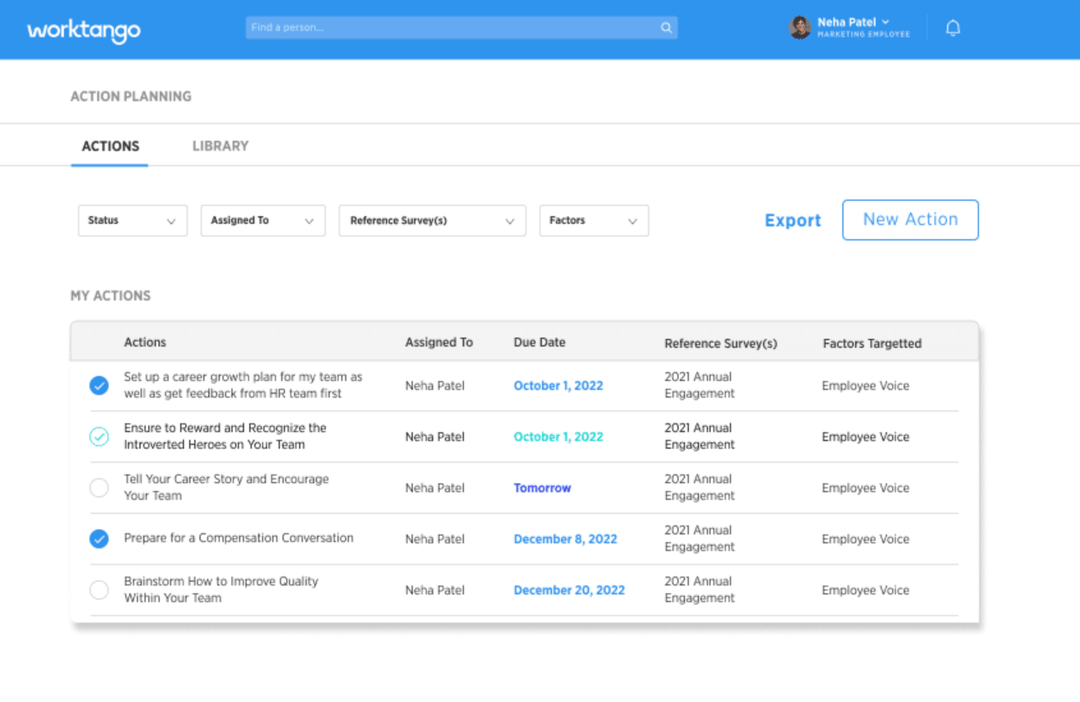
Task: Click the search magnifier icon
Action: (x=666, y=27)
